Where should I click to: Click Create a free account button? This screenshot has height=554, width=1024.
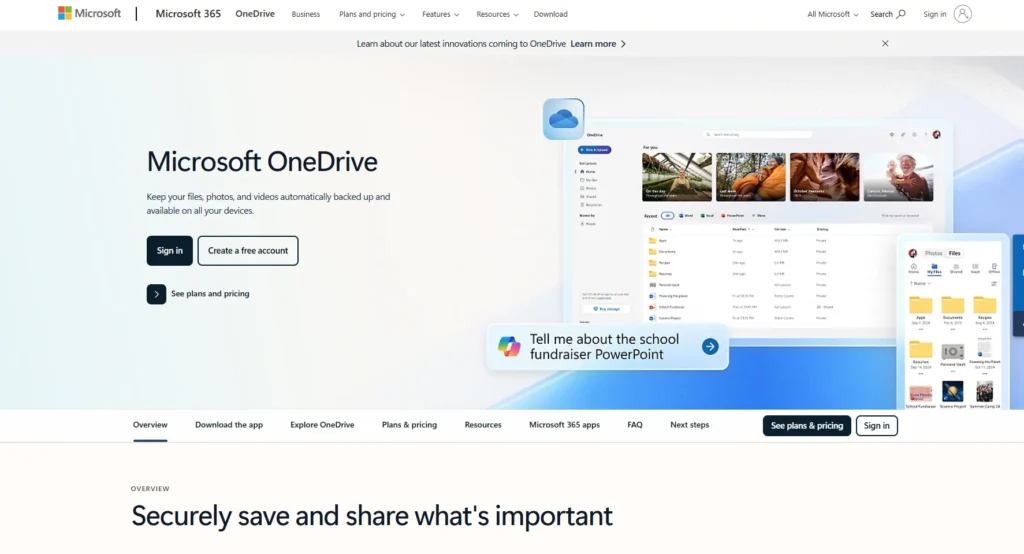point(248,251)
